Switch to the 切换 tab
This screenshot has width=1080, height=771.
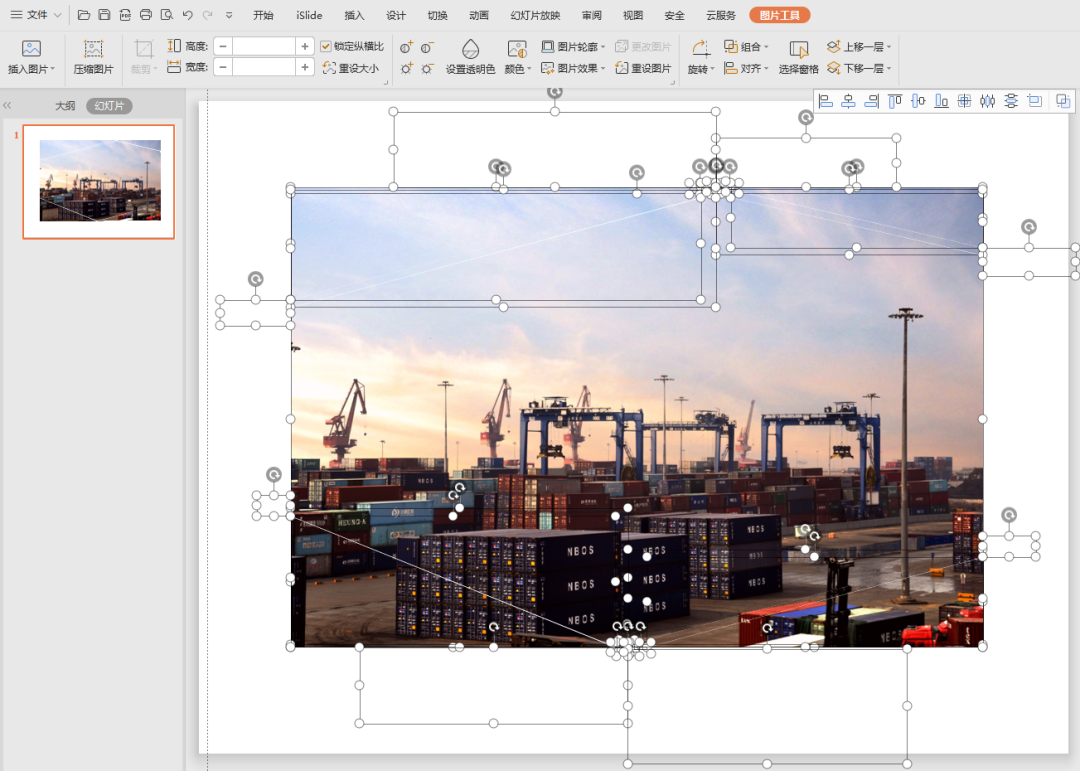[x=437, y=15]
